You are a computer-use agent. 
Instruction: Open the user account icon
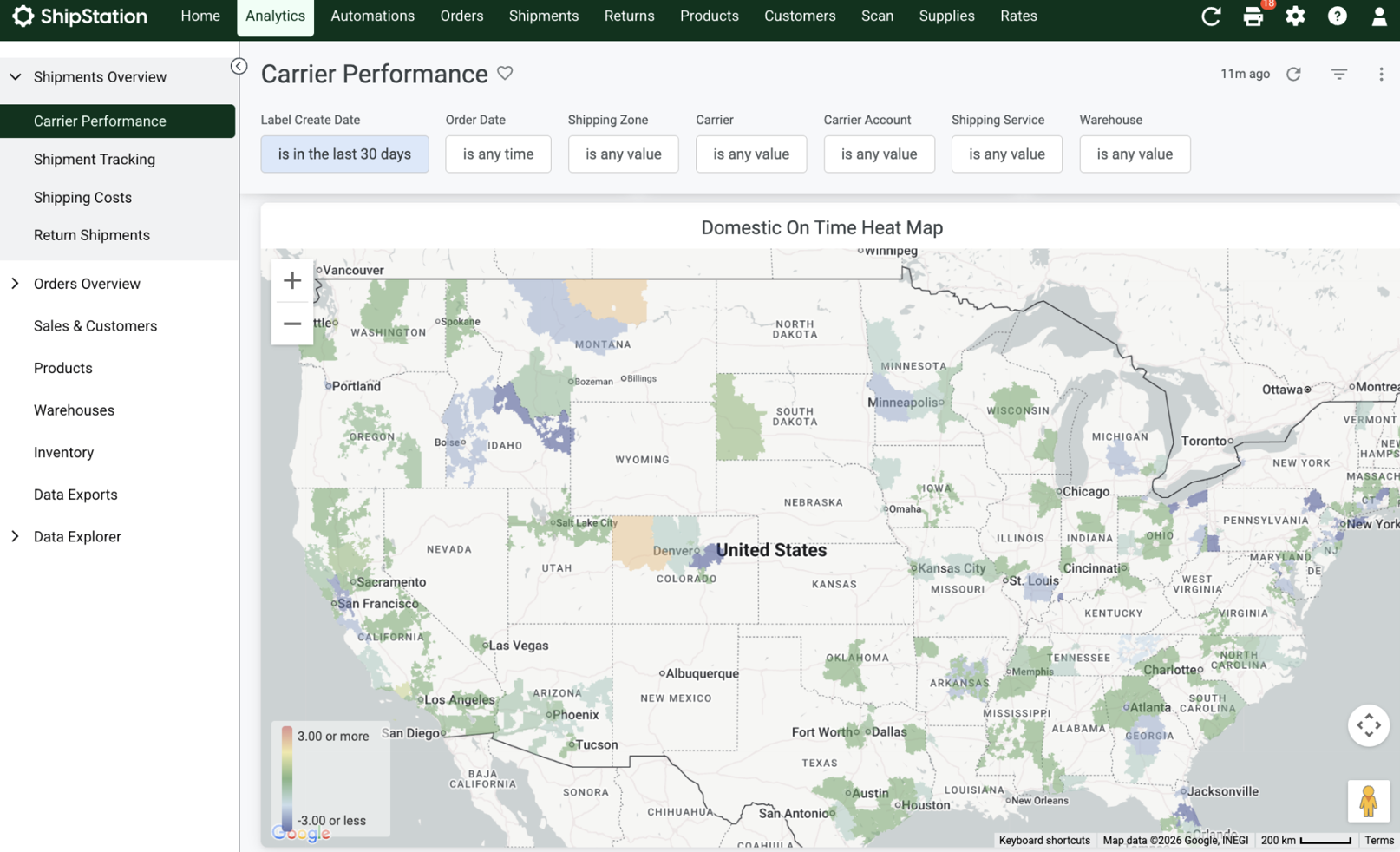pos(1378,16)
